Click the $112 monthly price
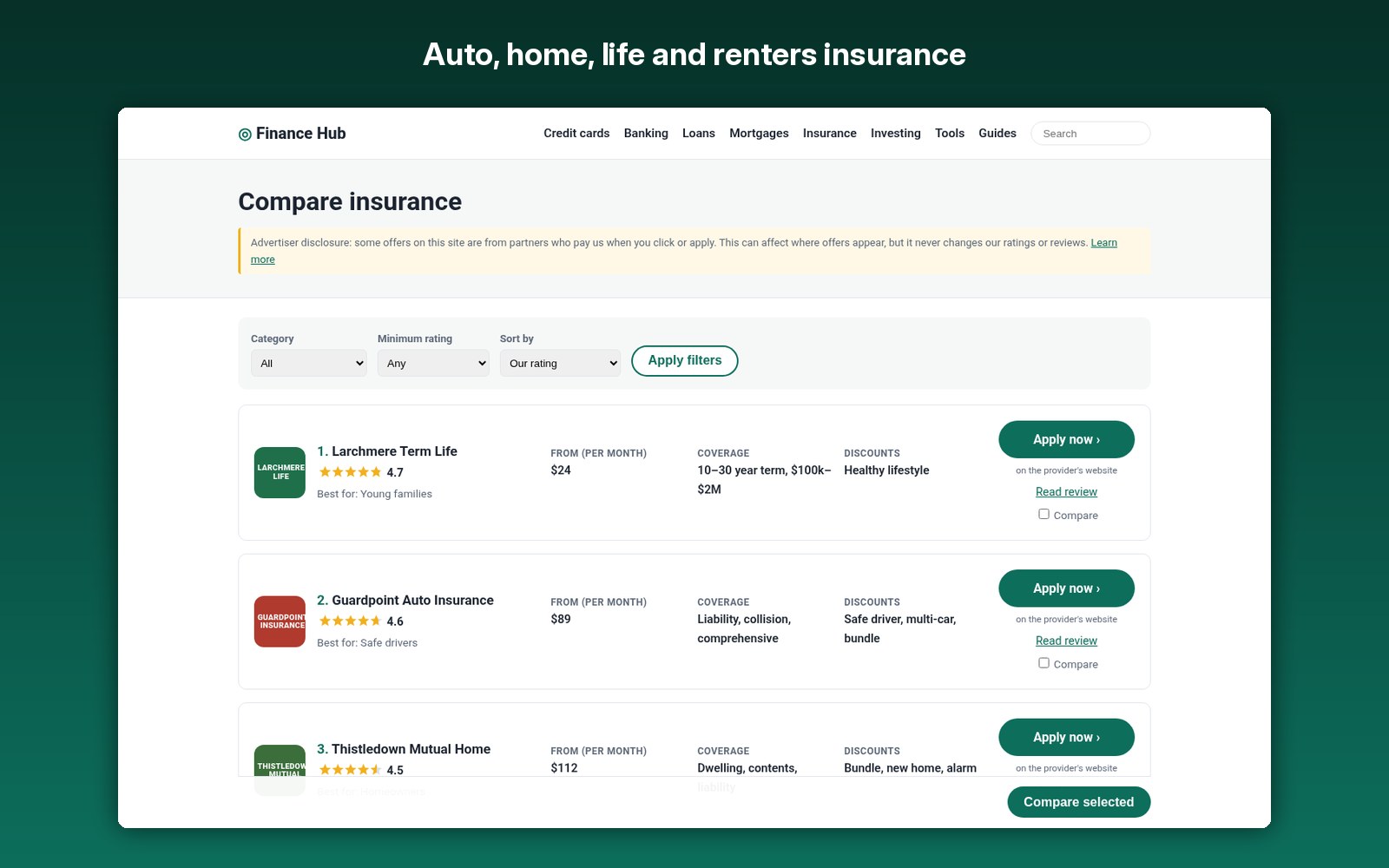 click(564, 768)
